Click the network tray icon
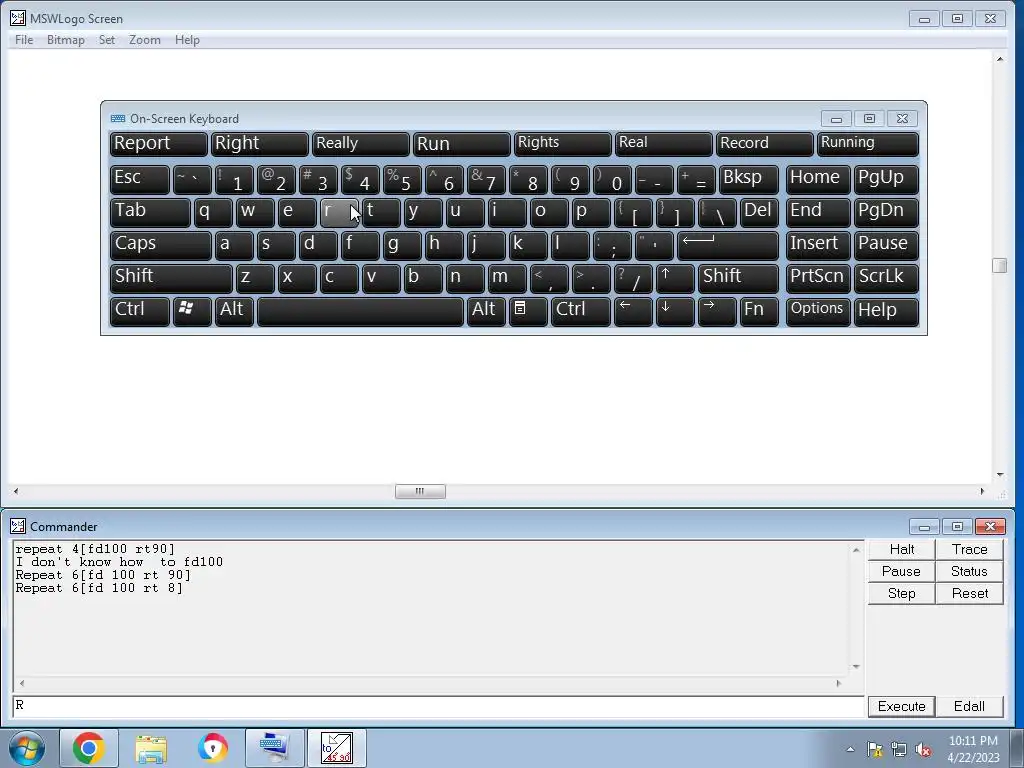This screenshot has width=1024, height=768. [899, 749]
